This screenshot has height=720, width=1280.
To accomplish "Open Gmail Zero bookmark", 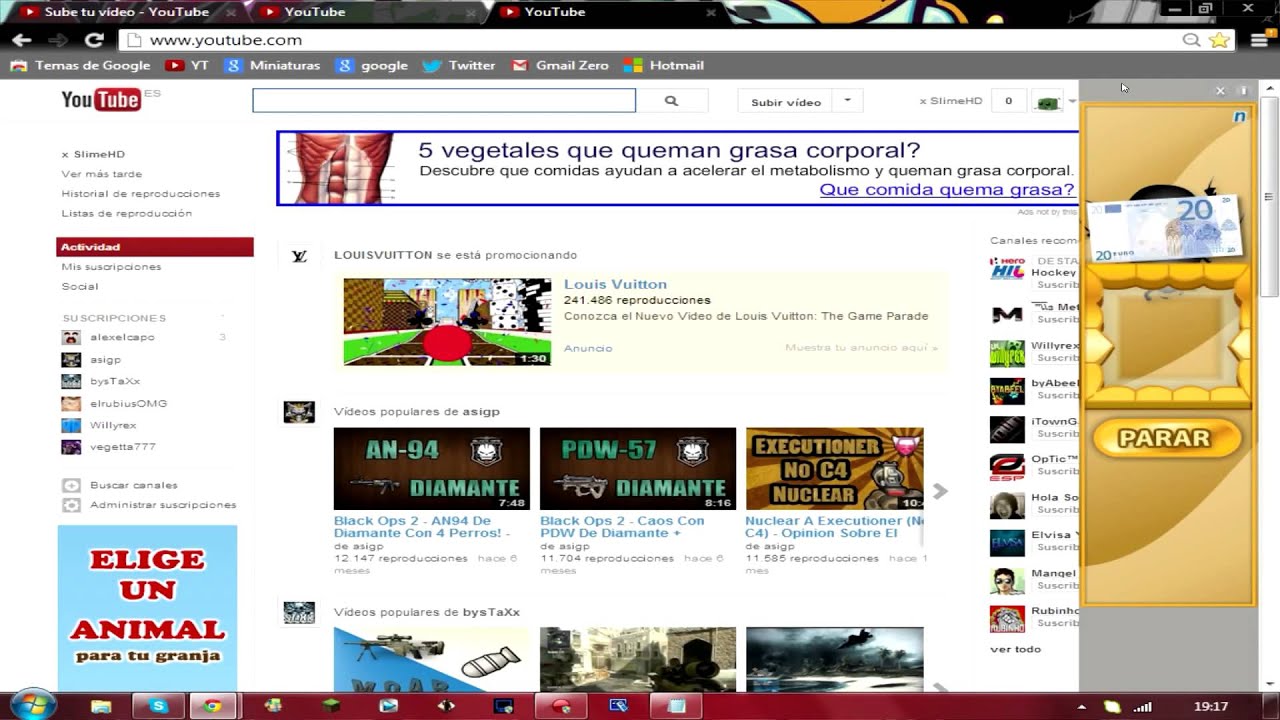I will click(x=560, y=65).
